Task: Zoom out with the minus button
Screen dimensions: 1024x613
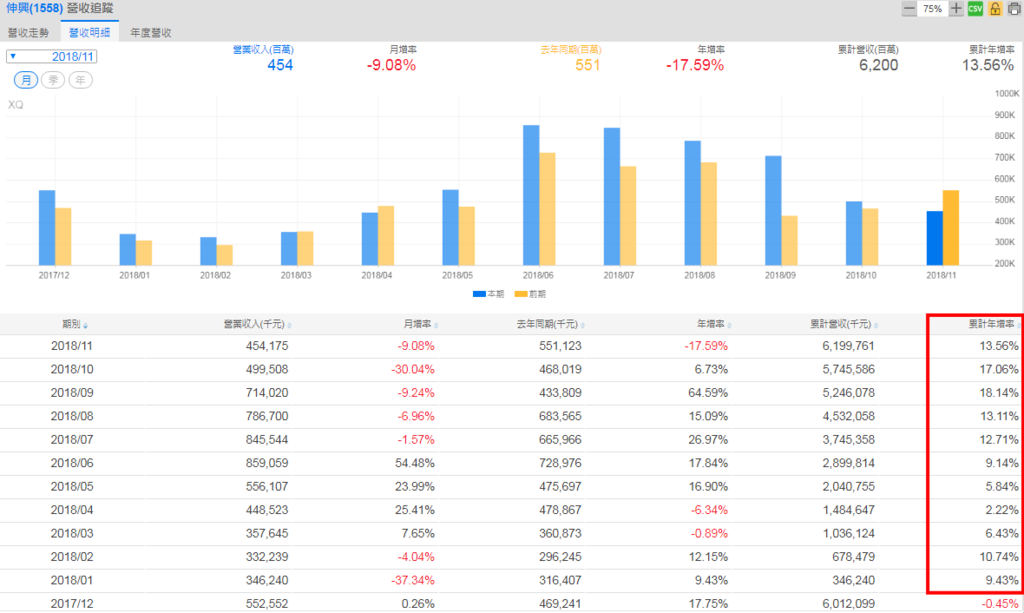Action: click(908, 8)
